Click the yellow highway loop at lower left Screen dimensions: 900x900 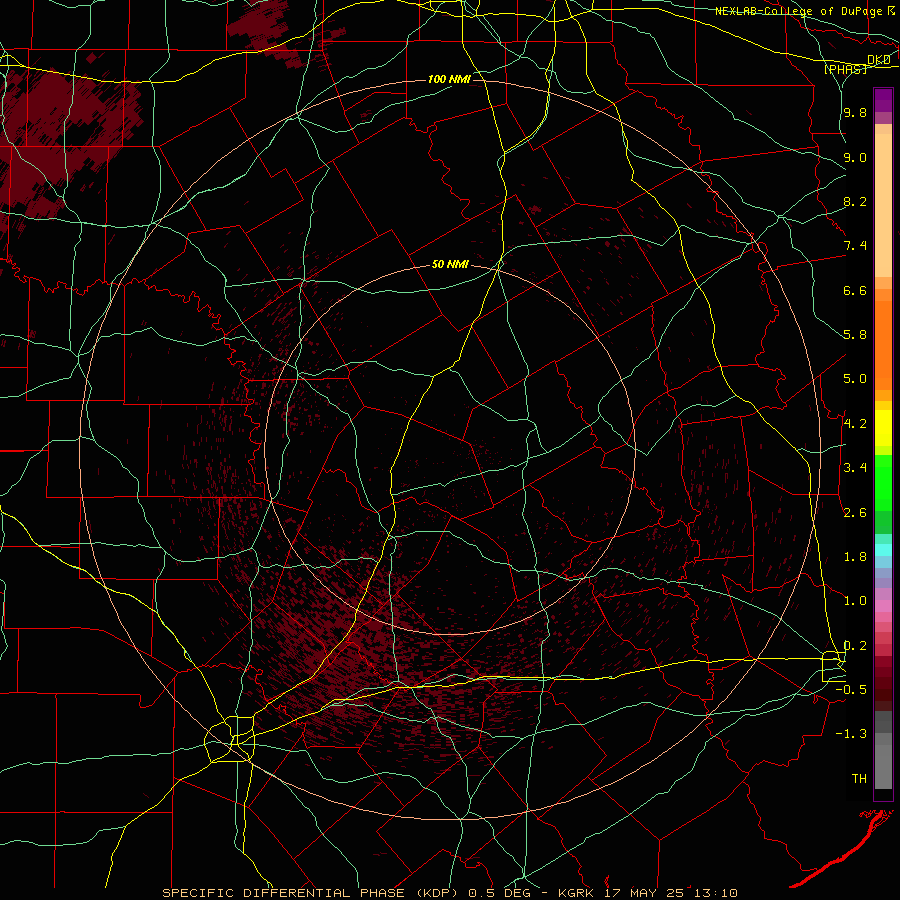click(230, 739)
